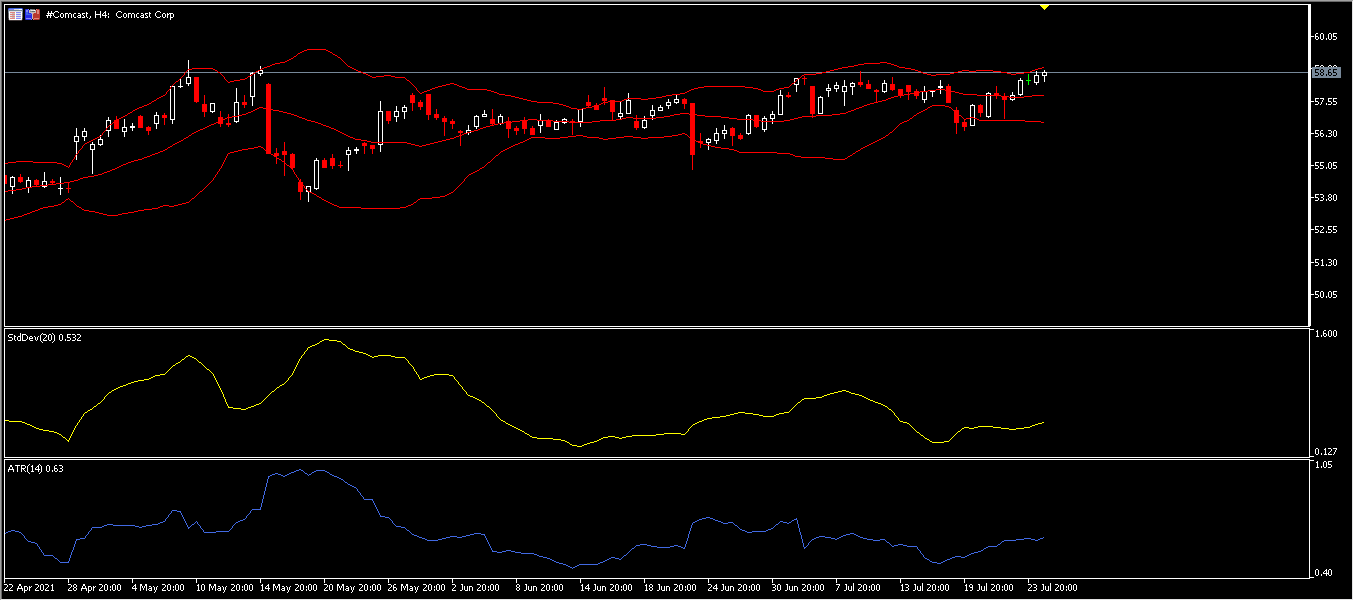Click the 60.05 price scale level
This screenshot has height=601, width=1354.
[x=1326, y=36]
